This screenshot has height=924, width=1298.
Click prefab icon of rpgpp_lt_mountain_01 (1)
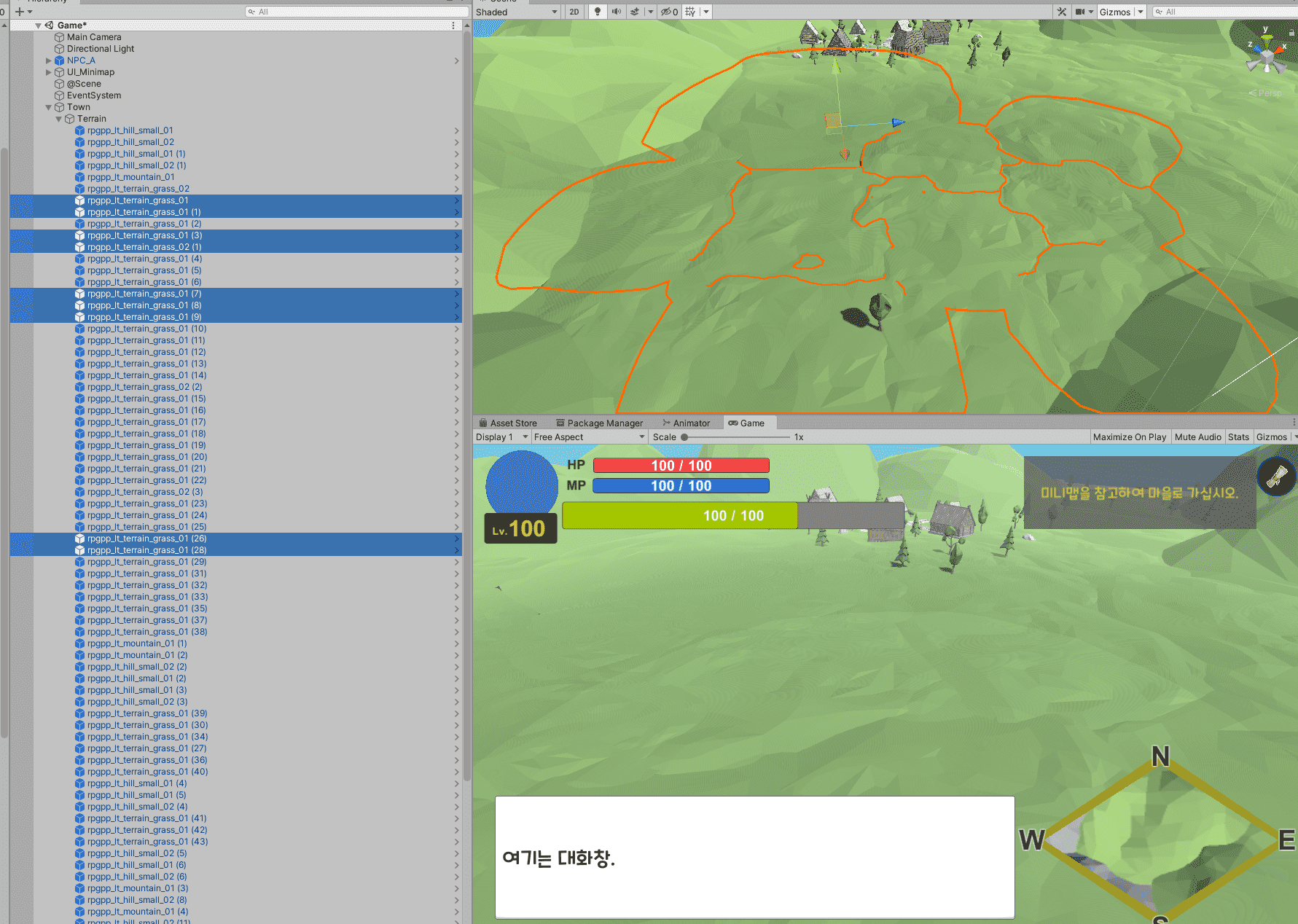click(80, 643)
